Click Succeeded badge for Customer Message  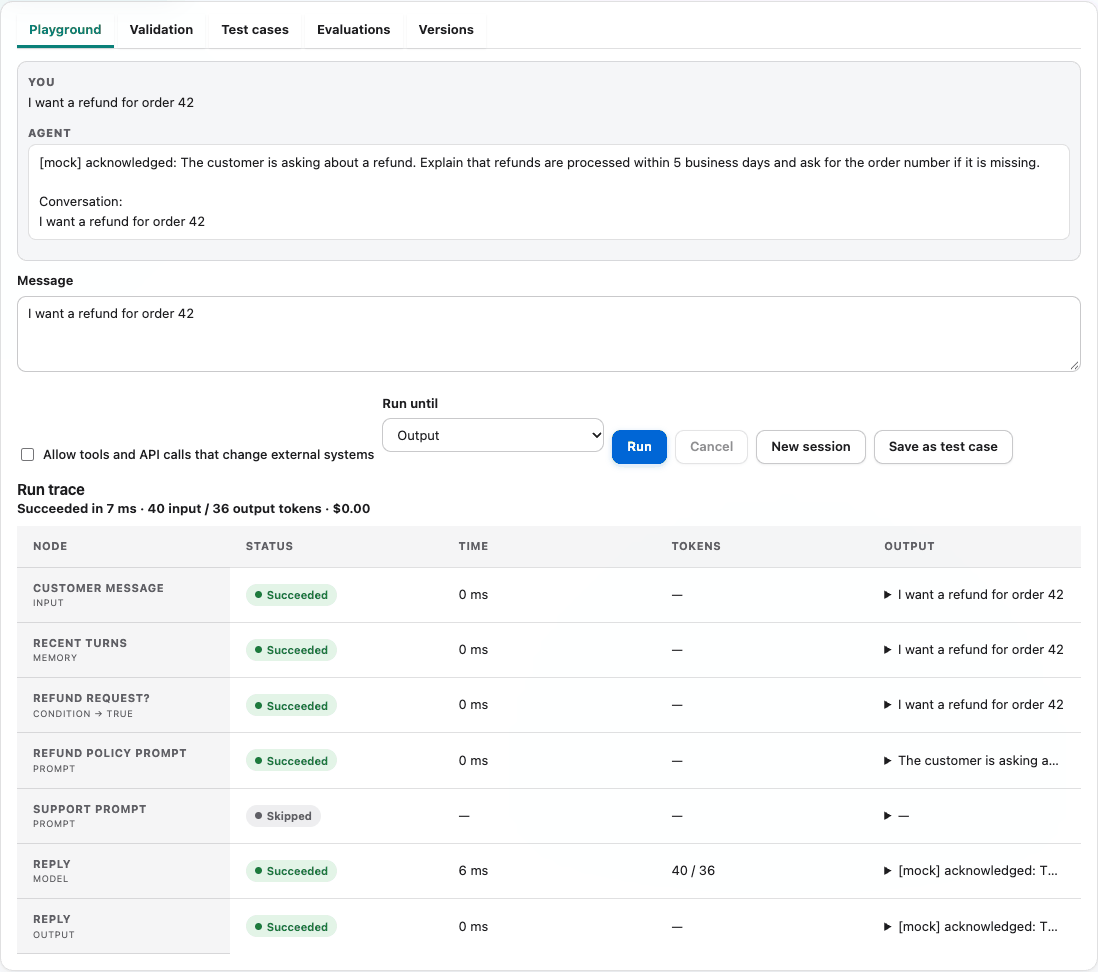coord(291,595)
